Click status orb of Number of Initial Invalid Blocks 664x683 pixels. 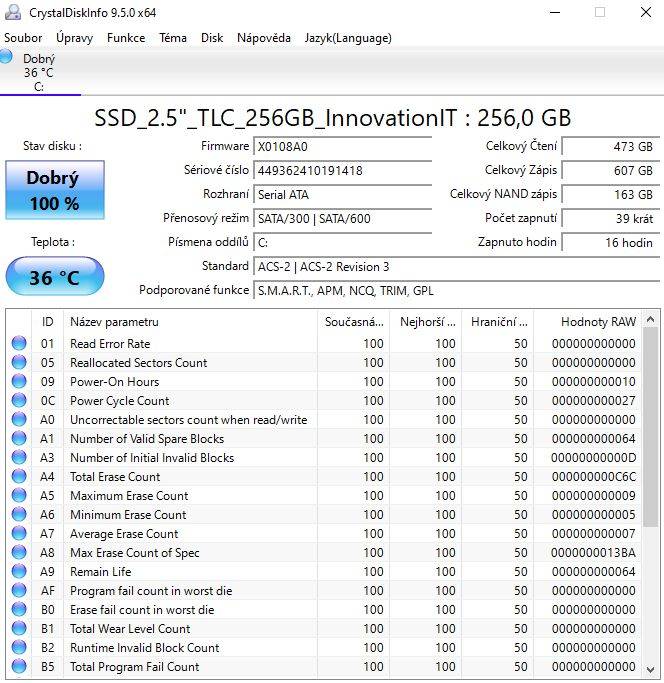point(19,457)
